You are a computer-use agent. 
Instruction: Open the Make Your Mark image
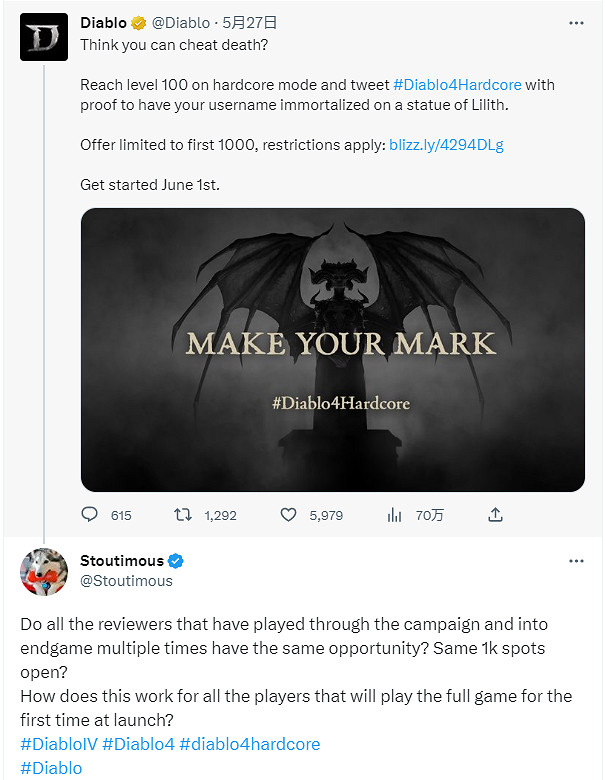[x=332, y=349]
